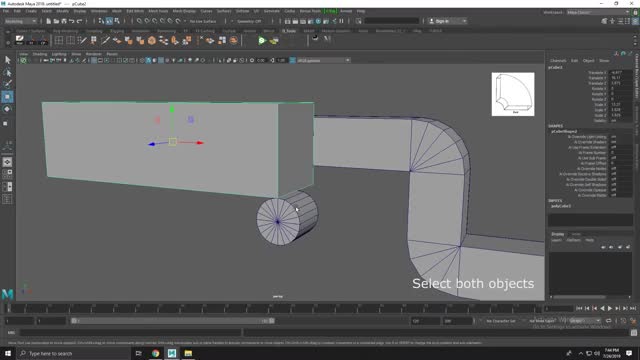Open the Modeling menu set dropdown
This screenshot has height=360, width=640.
(x=20, y=21)
